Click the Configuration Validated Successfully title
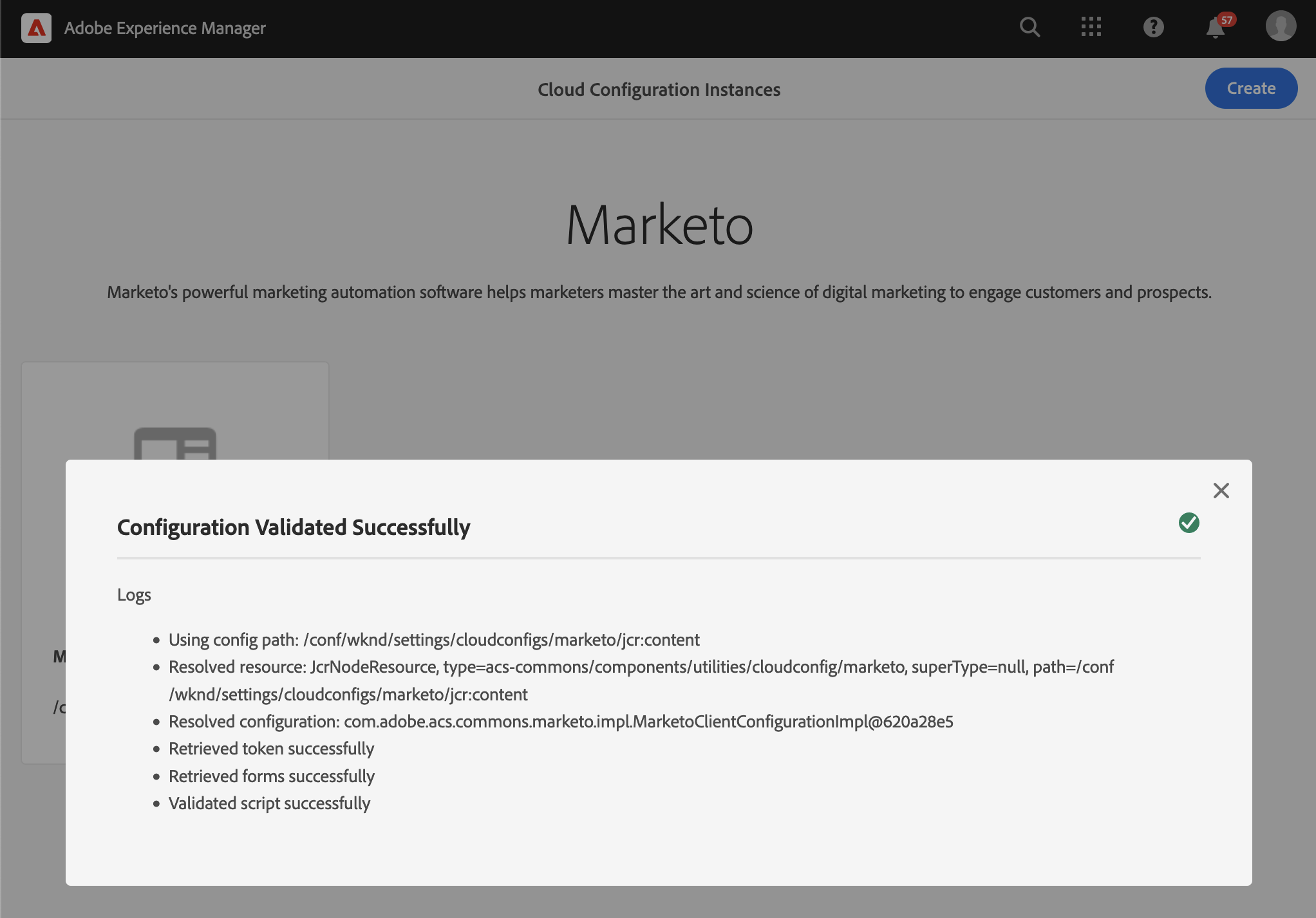 click(294, 527)
